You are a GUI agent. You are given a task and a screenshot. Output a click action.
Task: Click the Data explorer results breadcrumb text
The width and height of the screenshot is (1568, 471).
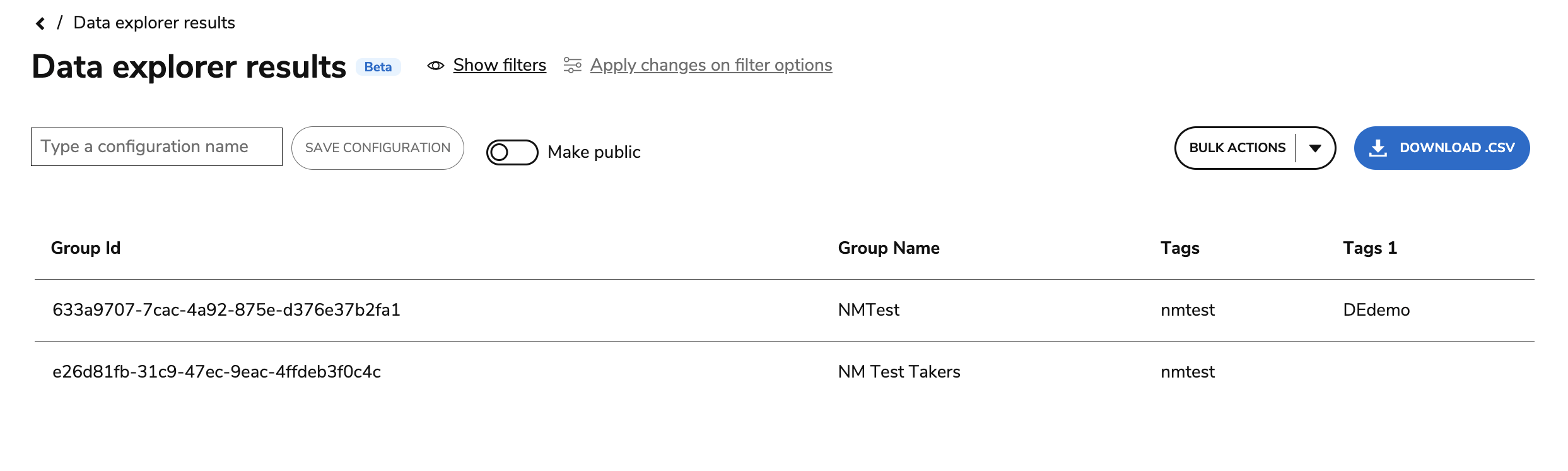pyautogui.click(x=154, y=23)
